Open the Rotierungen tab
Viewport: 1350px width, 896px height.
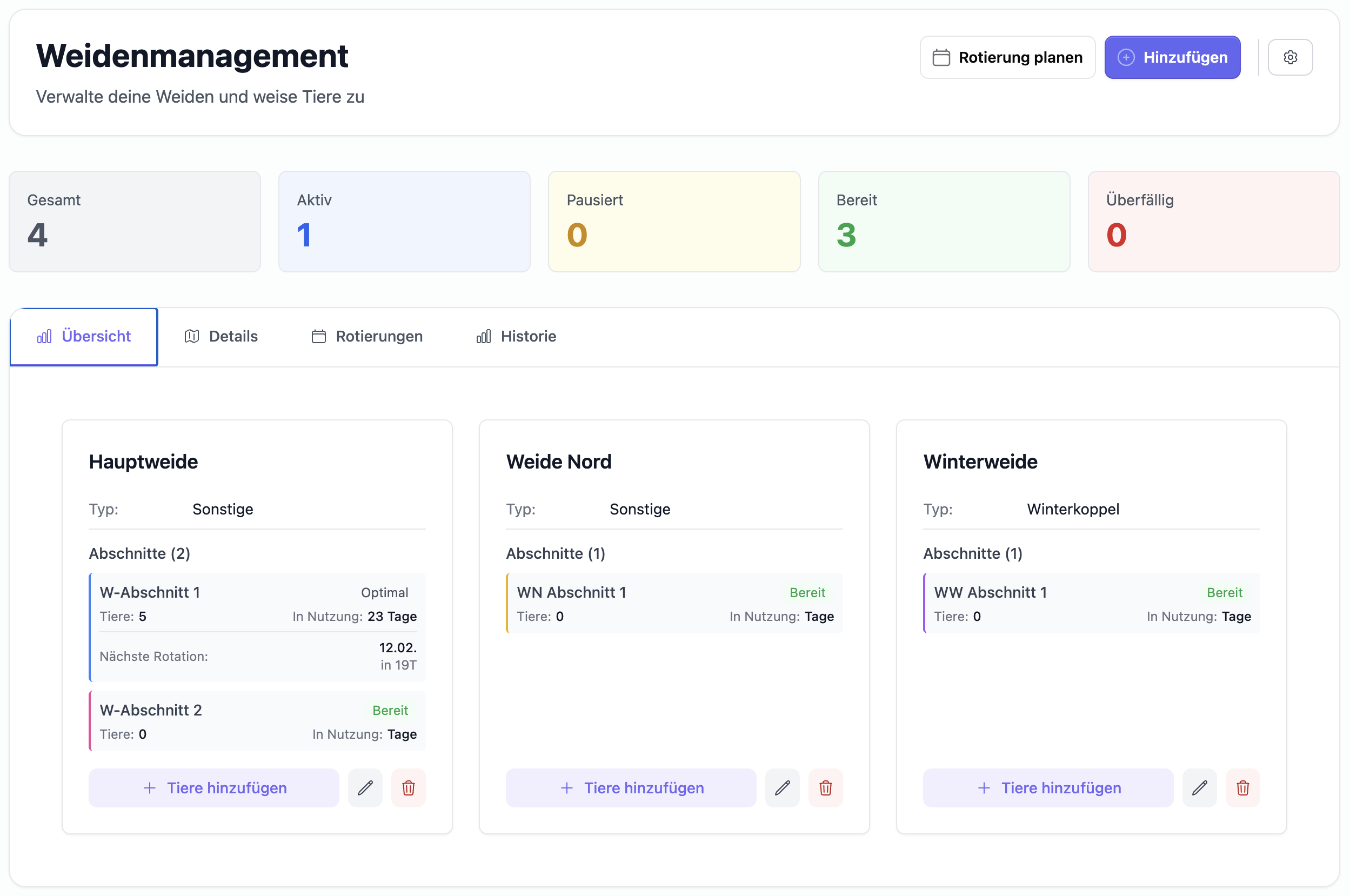[367, 337]
